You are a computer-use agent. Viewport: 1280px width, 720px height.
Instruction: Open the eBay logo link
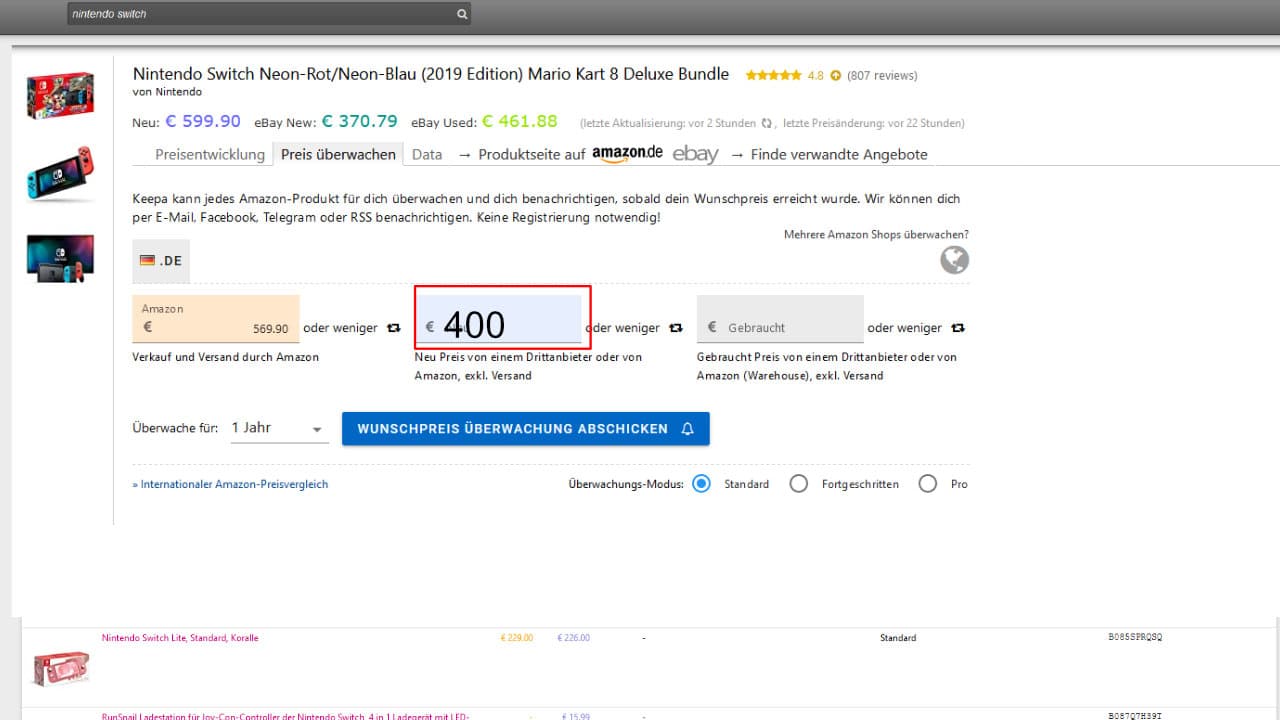pos(695,154)
